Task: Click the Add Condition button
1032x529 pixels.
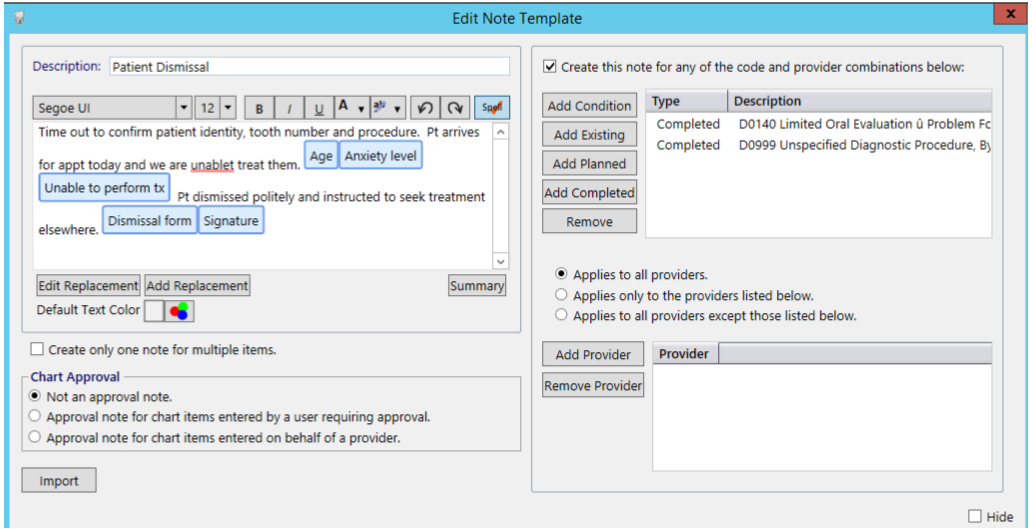Action: 590,106
